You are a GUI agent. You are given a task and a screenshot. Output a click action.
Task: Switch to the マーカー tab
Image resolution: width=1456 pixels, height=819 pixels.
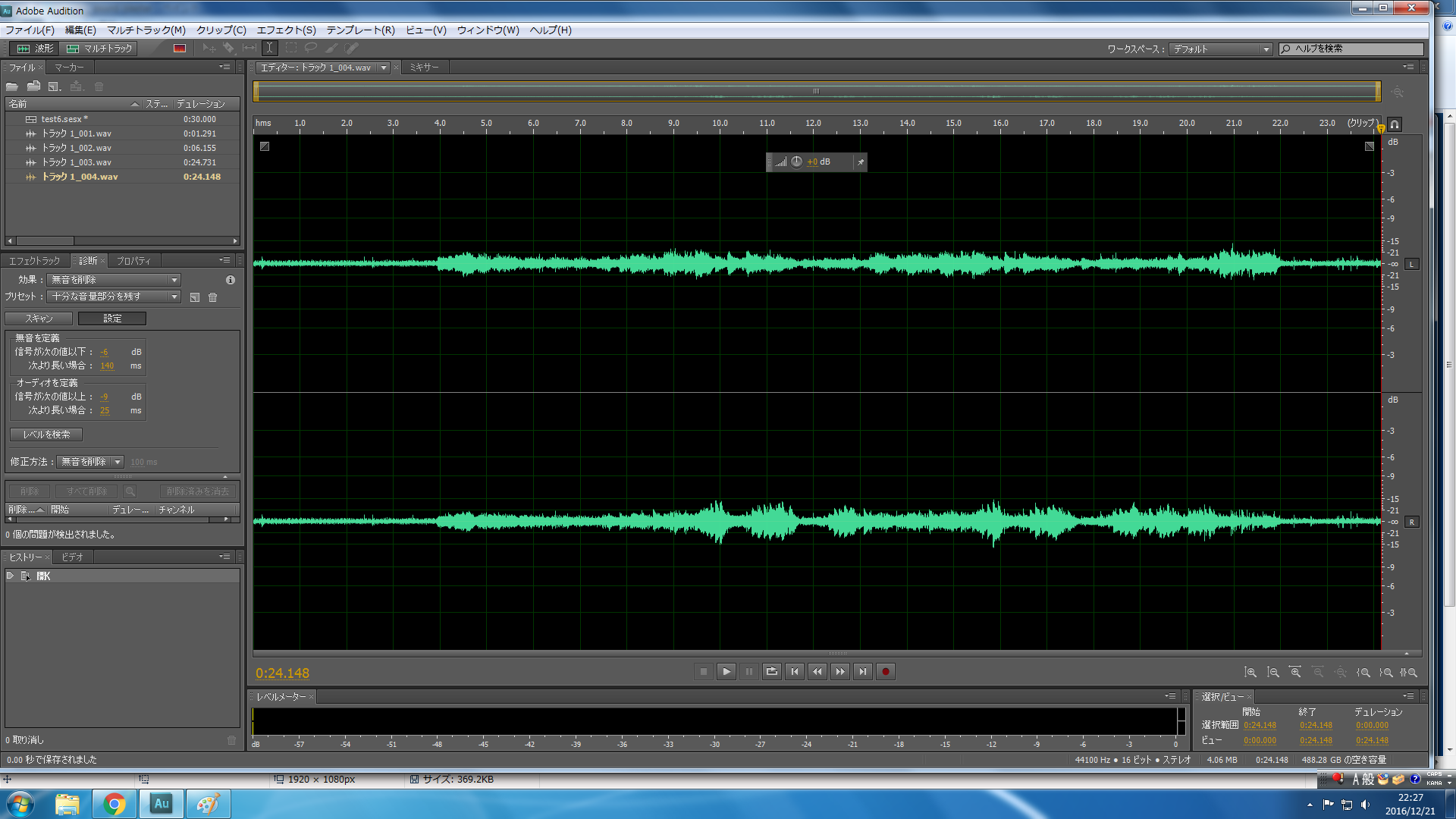tap(69, 67)
